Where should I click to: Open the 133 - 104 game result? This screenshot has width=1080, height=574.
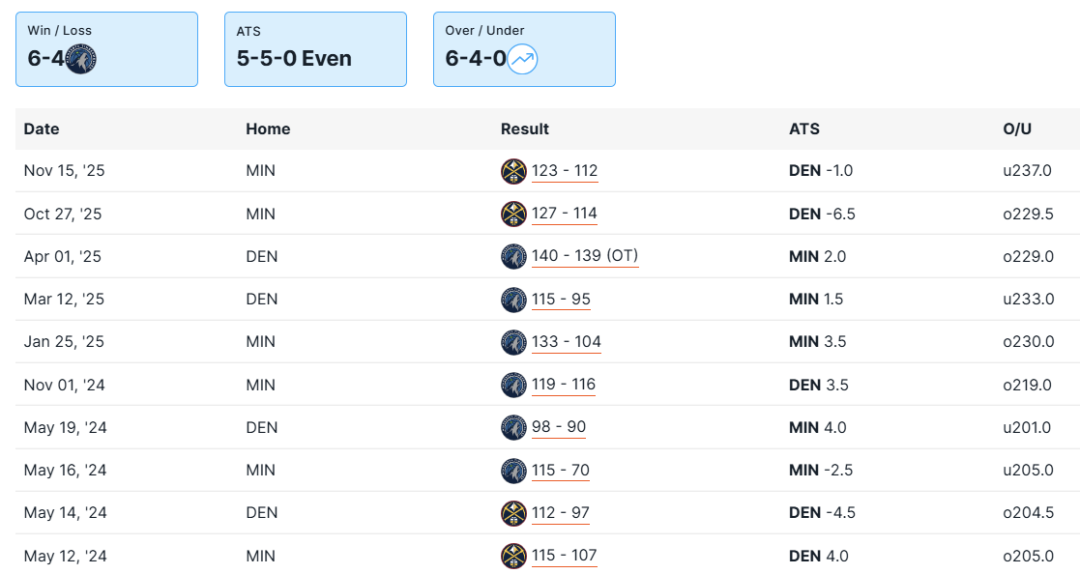(x=566, y=342)
